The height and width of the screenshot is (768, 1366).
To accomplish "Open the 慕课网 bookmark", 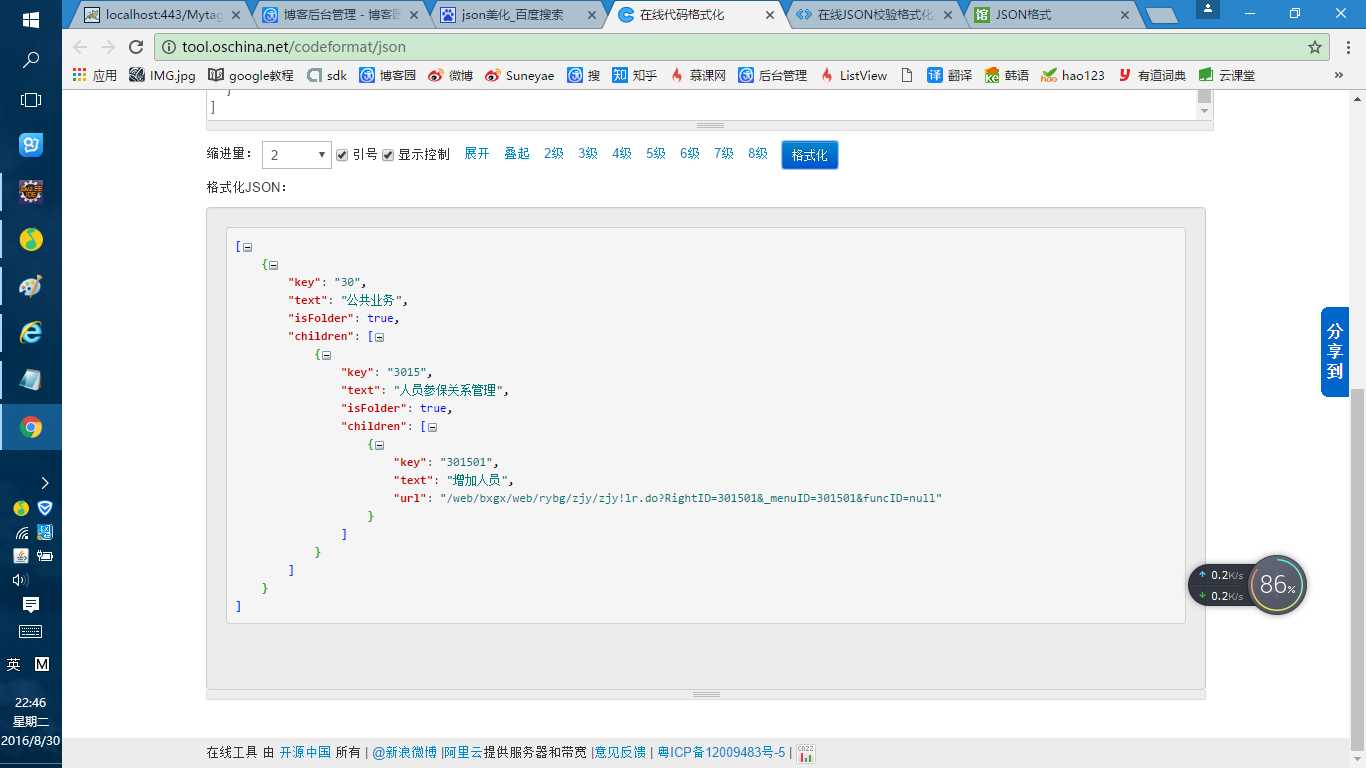I will (x=698, y=75).
